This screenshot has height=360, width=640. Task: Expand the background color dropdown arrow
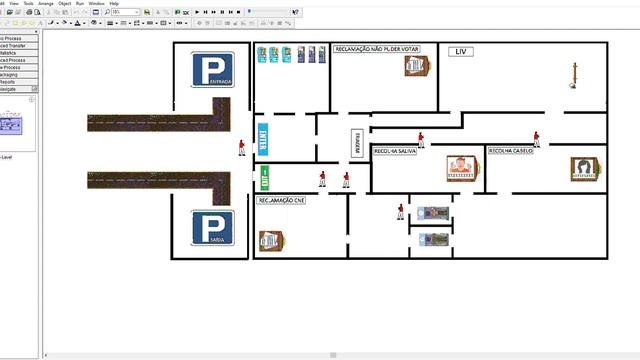pos(100,23)
